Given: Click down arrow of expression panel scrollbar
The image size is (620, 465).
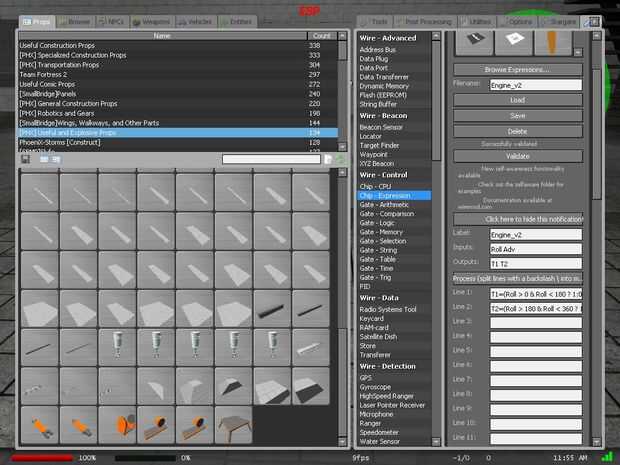Looking at the screenshot, I should tap(596, 441).
